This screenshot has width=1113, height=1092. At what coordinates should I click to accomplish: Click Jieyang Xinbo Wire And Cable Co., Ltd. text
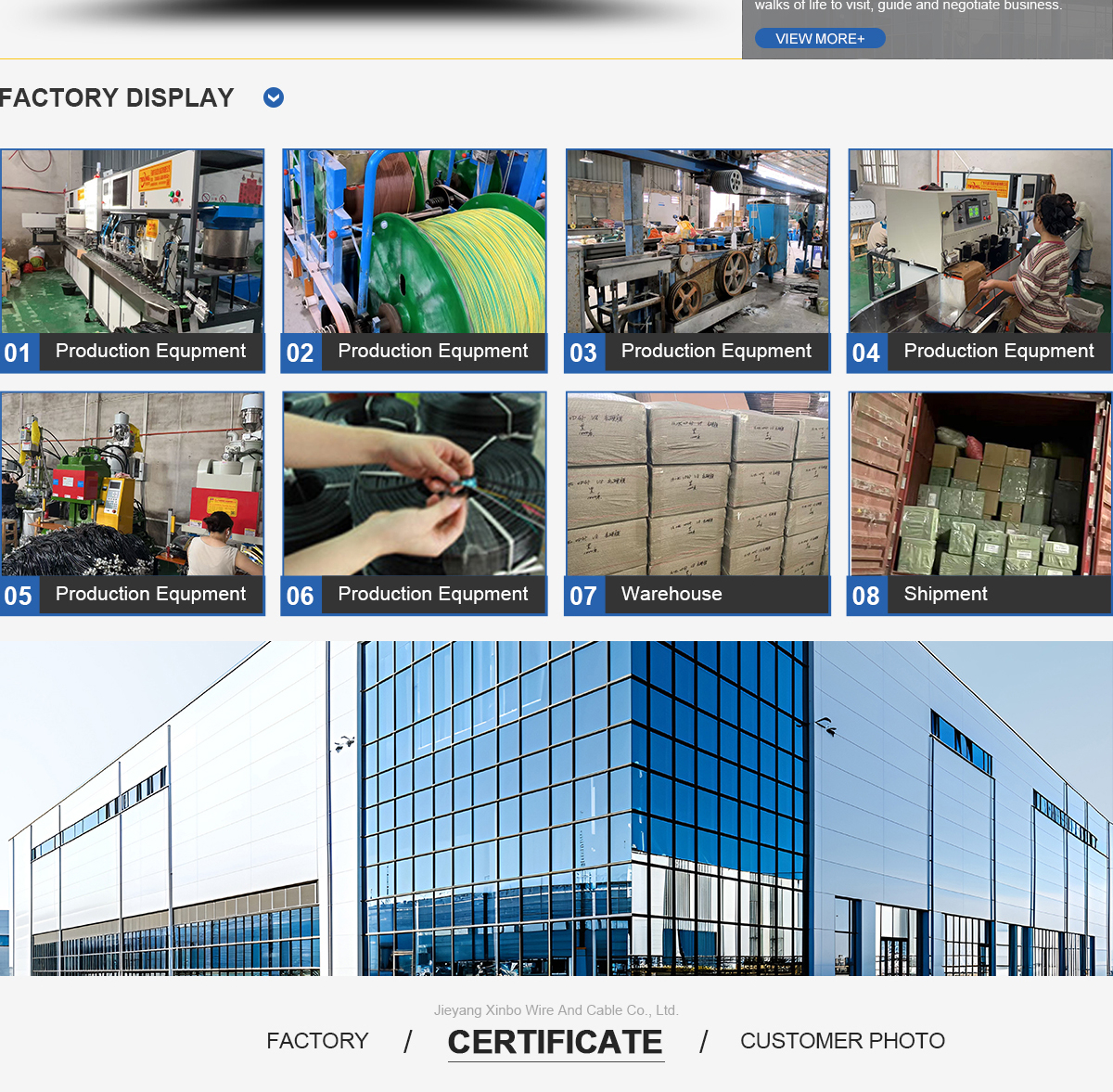556,1010
